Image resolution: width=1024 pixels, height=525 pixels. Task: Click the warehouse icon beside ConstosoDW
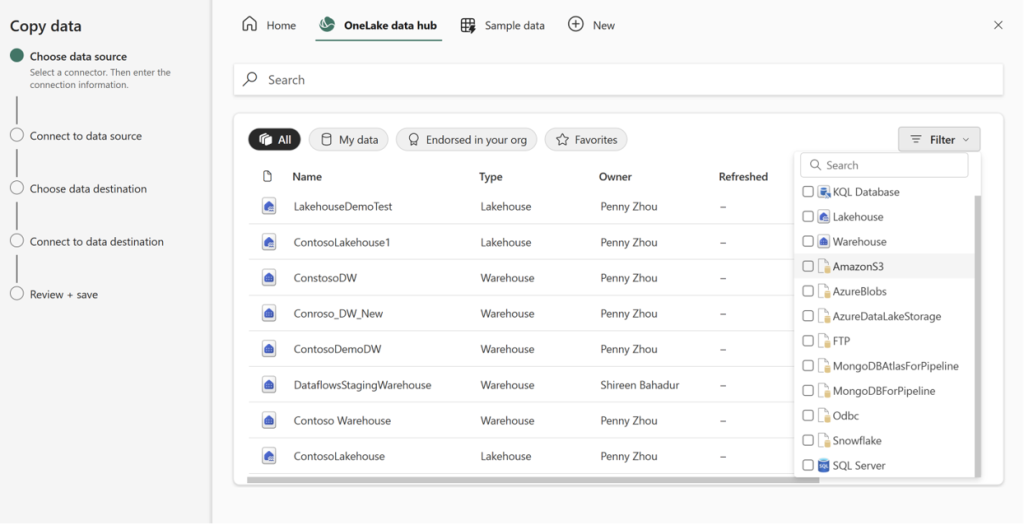point(268,278)
